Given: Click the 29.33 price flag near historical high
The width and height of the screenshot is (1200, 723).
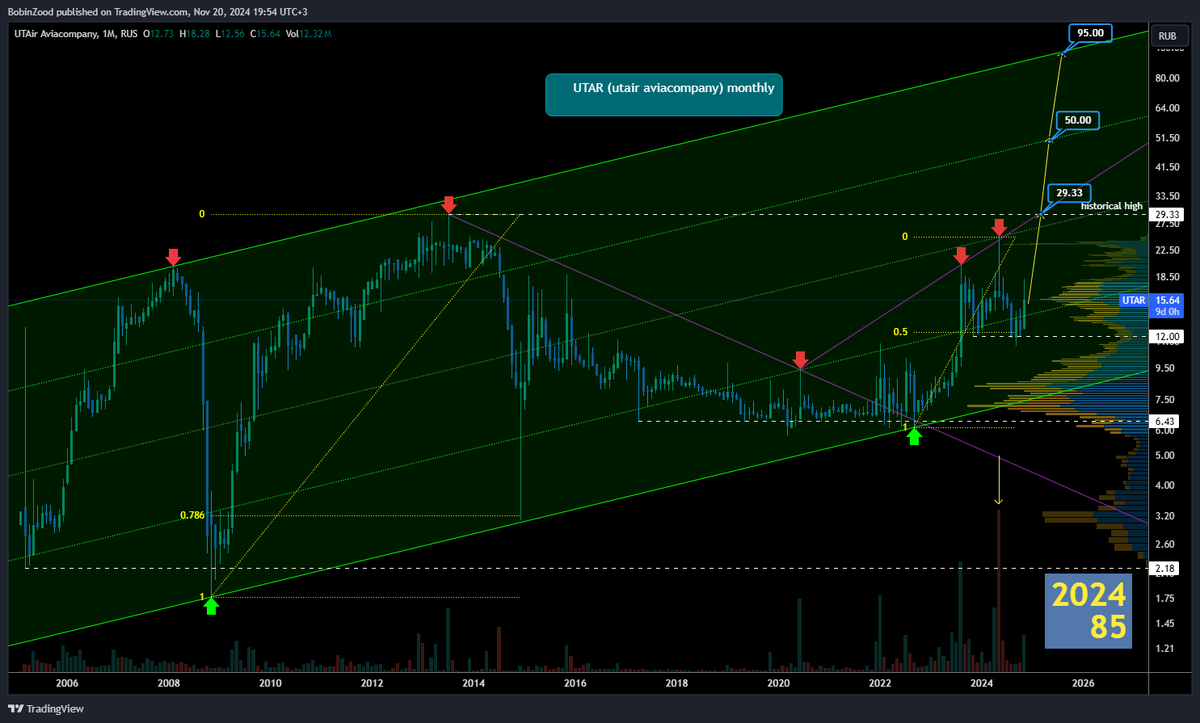Looking at the screenshot, I should tap(1069, 193).
